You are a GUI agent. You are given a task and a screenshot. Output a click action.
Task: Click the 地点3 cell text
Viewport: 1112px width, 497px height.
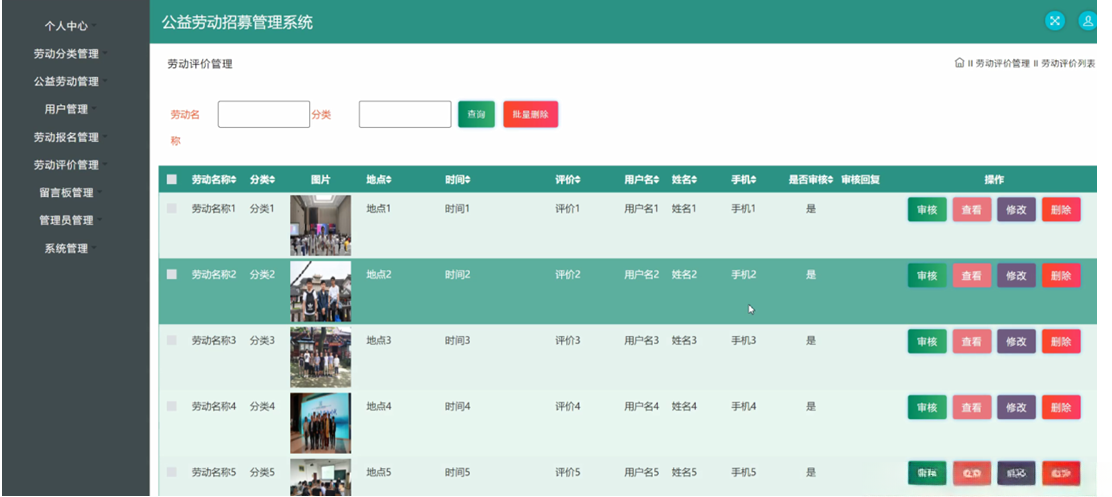click(379, 340)
